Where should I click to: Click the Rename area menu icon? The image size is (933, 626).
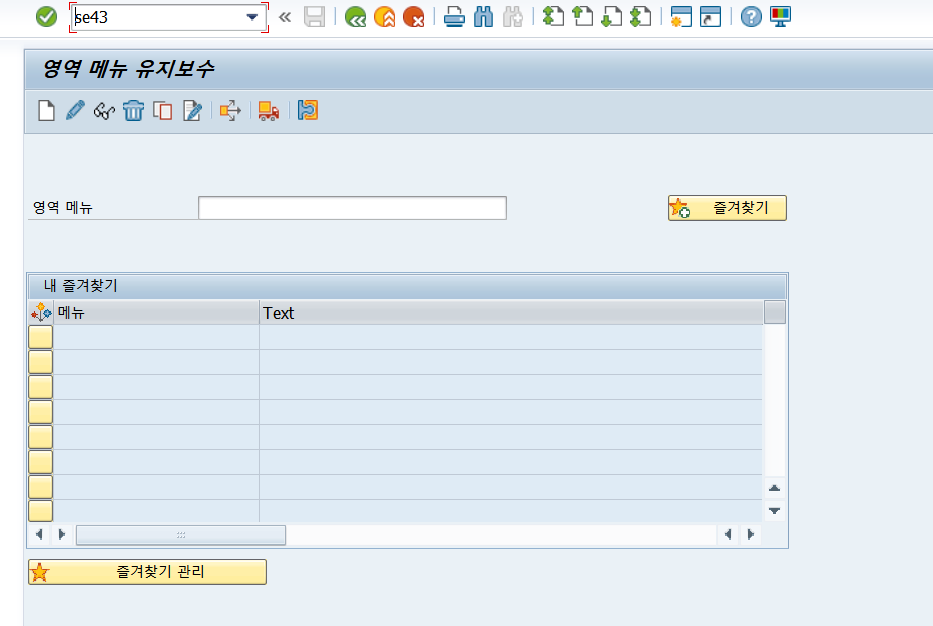click(192, 111)
